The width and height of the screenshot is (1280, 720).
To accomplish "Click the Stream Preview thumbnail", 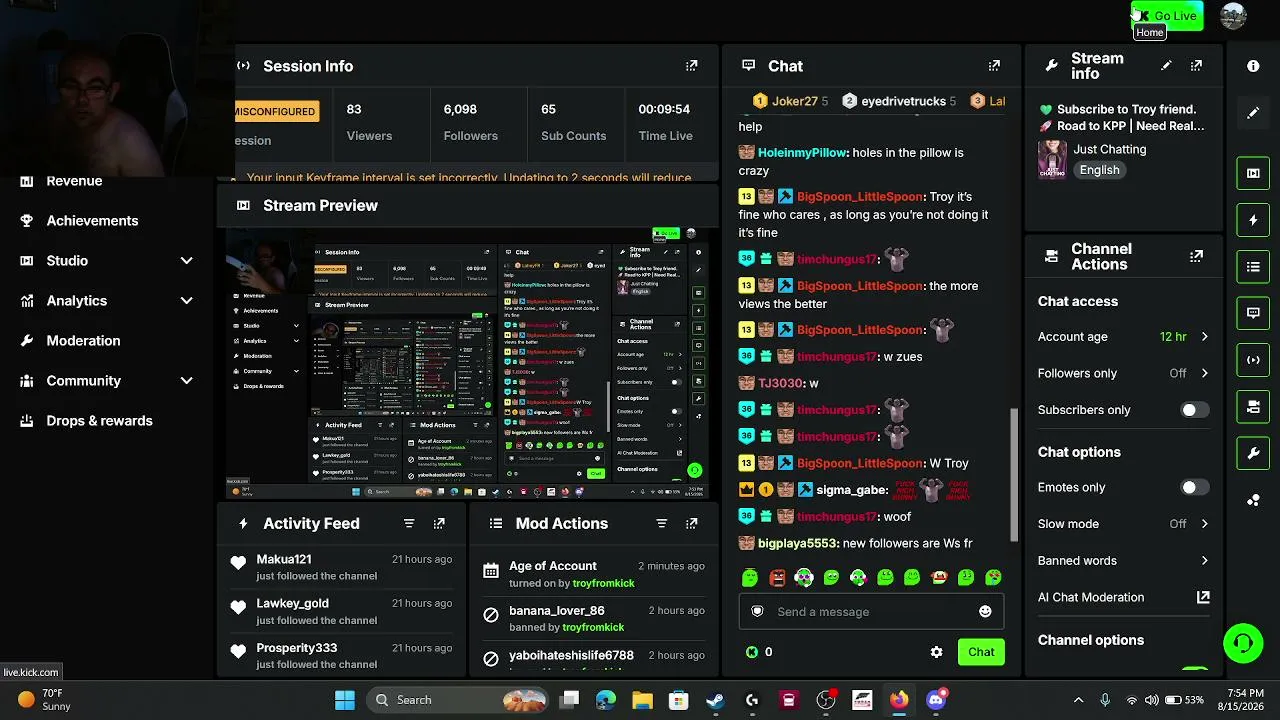I will 466,364.
